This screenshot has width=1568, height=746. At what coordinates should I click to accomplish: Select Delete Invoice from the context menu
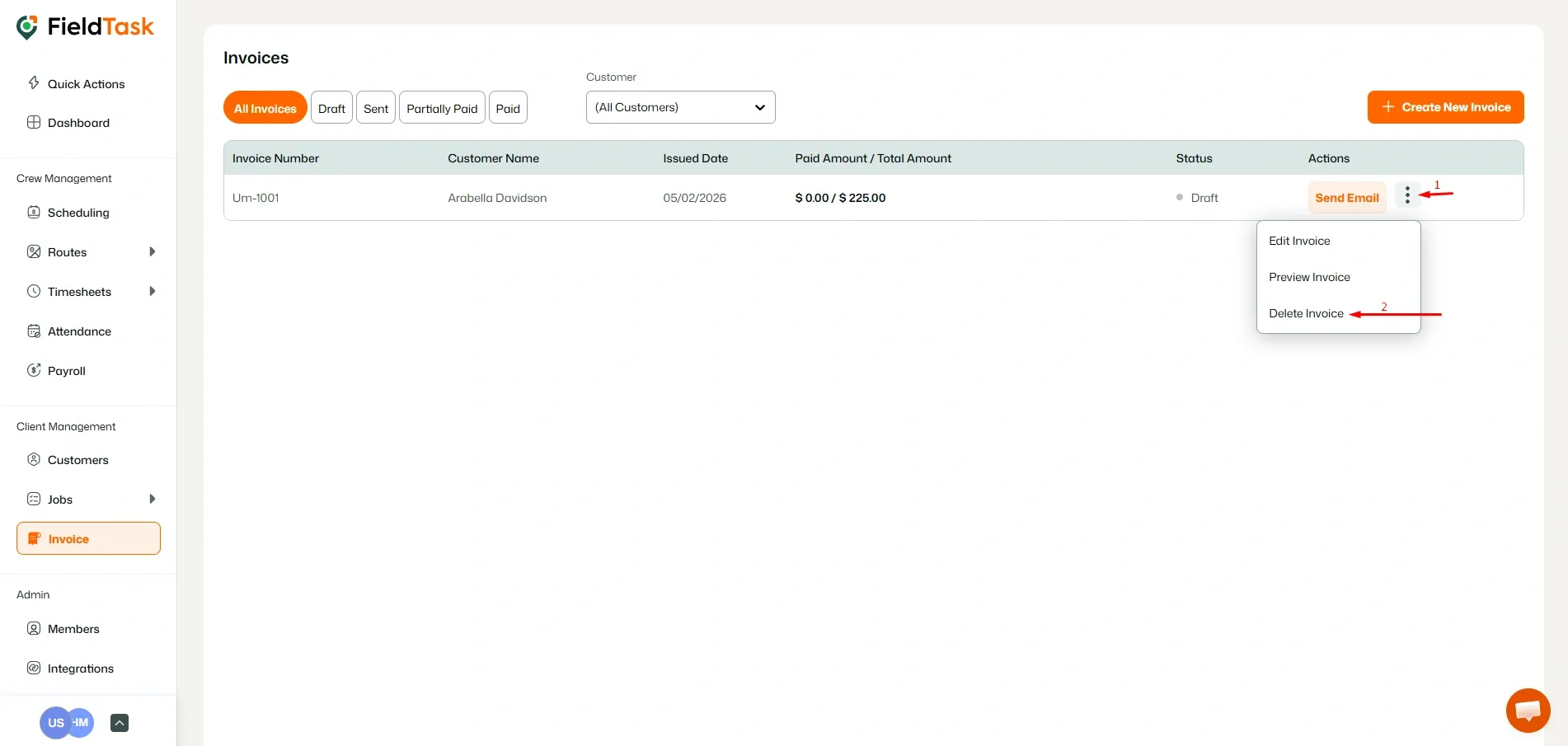point(1305,313)
